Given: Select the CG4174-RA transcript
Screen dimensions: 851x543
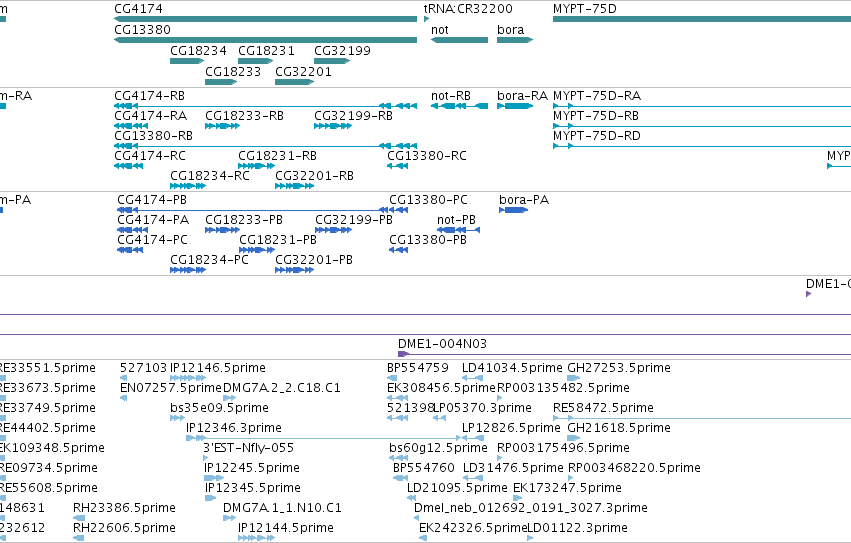Looking at the screenshot, I should click(x=131, y=126).
